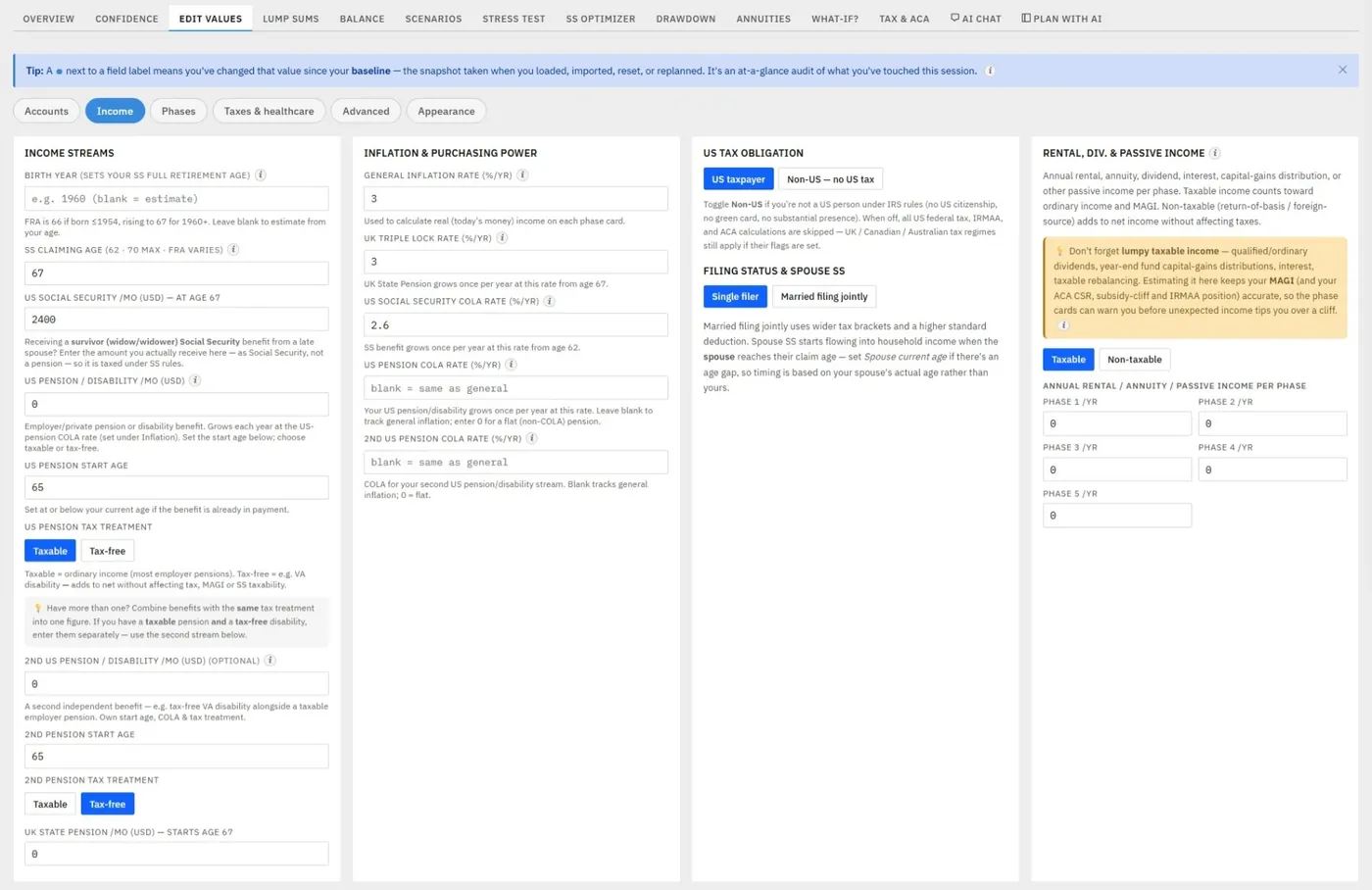Viewport: 1372px width, 890px height.
Task: Select Non-US — no US tax option
Action: click(x=830, y=179)
